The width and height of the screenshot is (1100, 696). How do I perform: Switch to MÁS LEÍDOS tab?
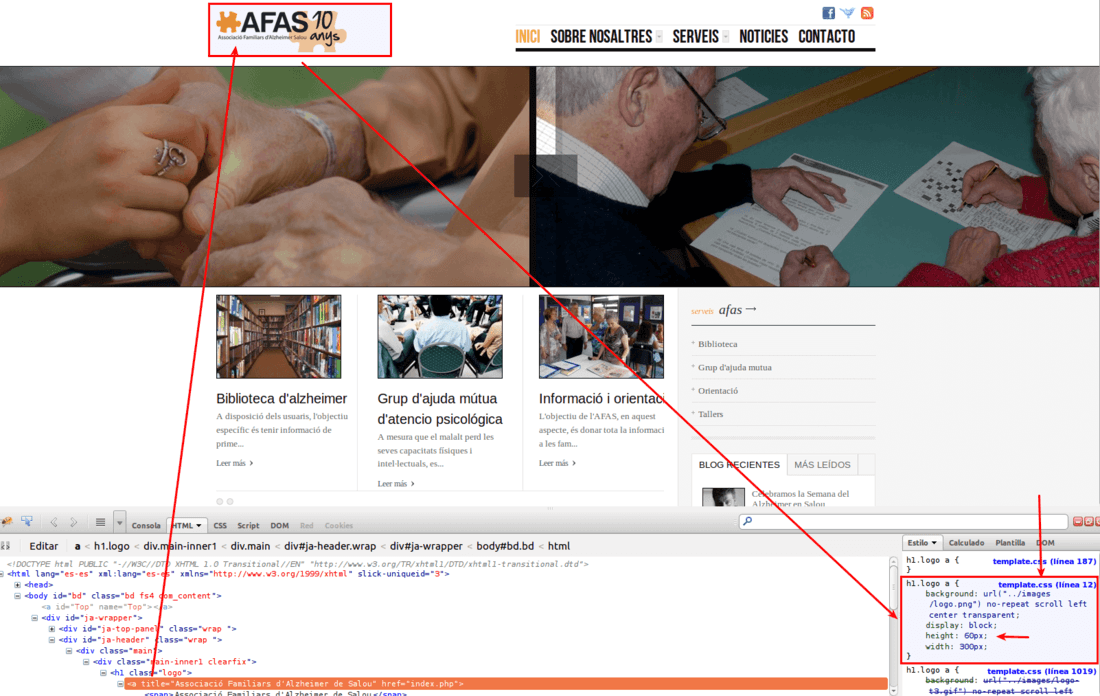821,464
